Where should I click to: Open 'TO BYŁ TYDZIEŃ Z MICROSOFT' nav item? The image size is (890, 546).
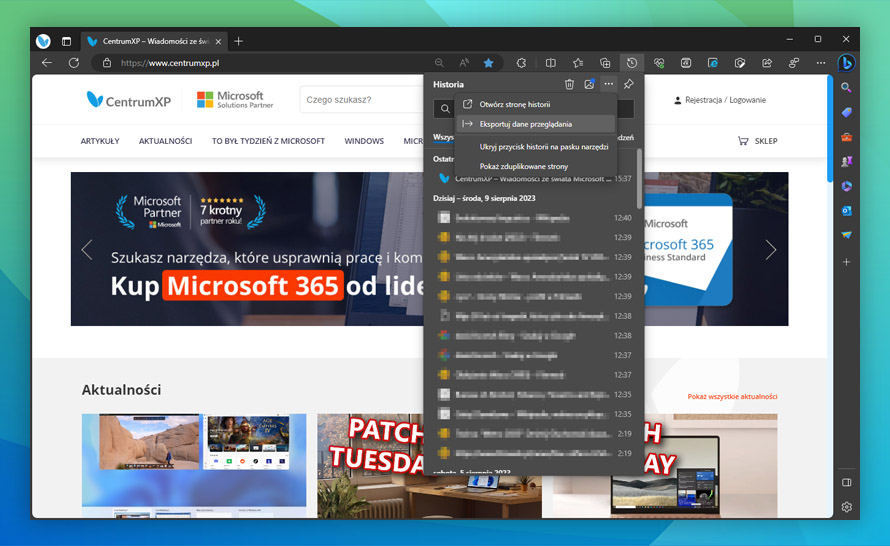(268, 141)
